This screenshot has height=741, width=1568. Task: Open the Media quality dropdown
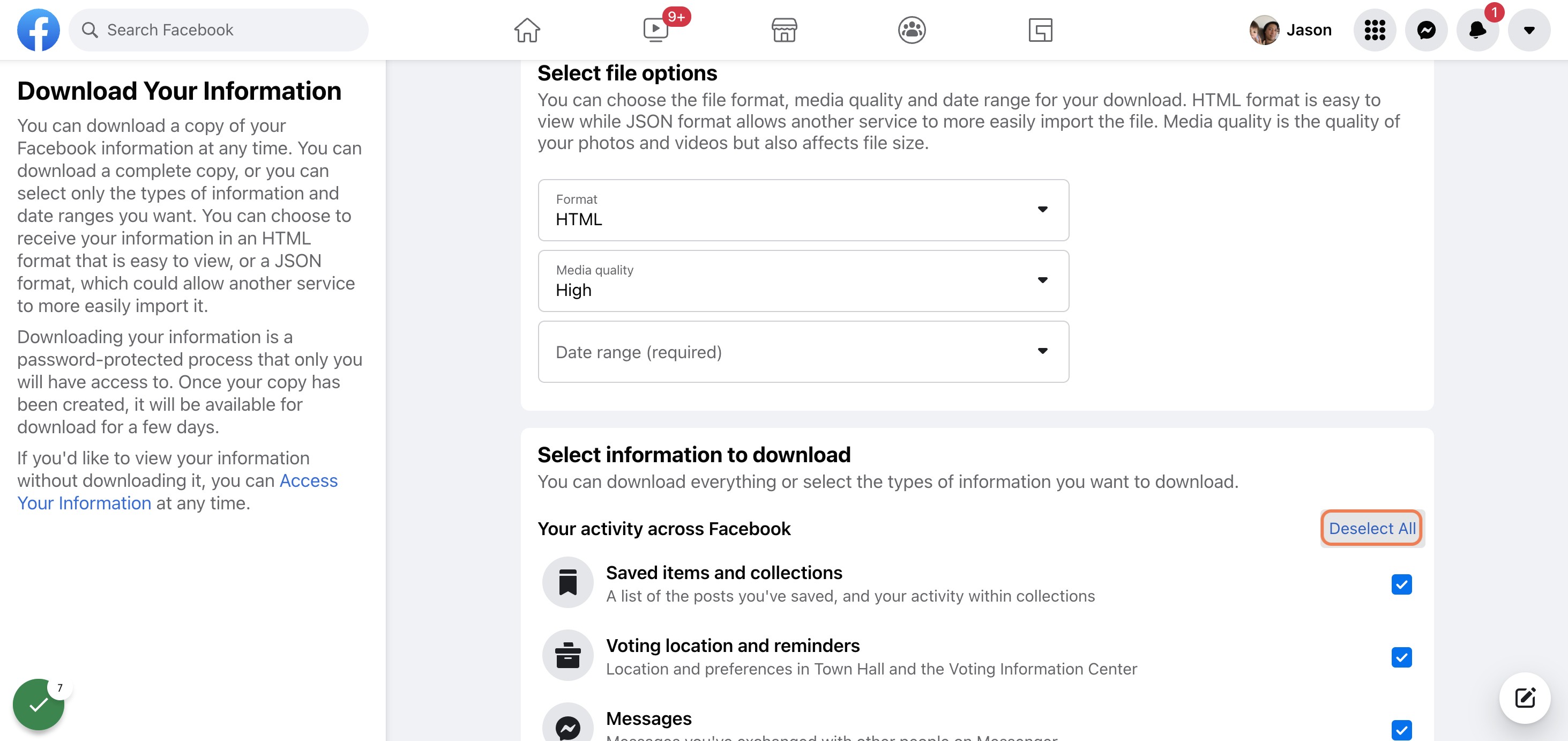pyautogui.click(x=803, y=281)
